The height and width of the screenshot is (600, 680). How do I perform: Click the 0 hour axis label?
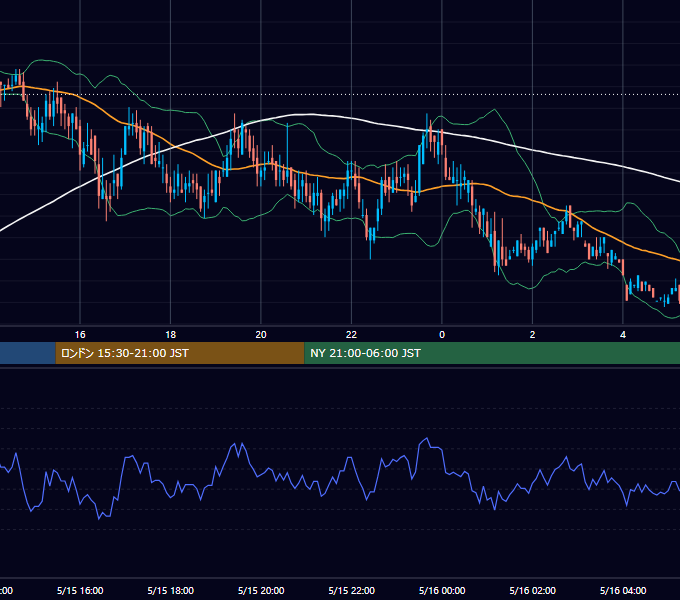(x=442, y=335)
